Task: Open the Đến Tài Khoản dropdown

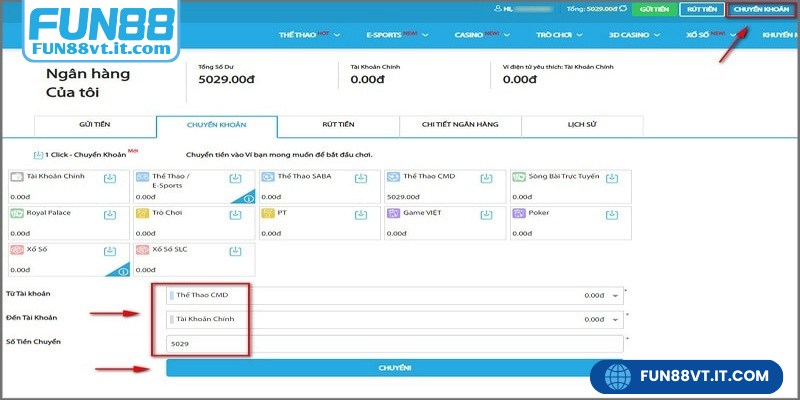Action: tap(394, 319)
